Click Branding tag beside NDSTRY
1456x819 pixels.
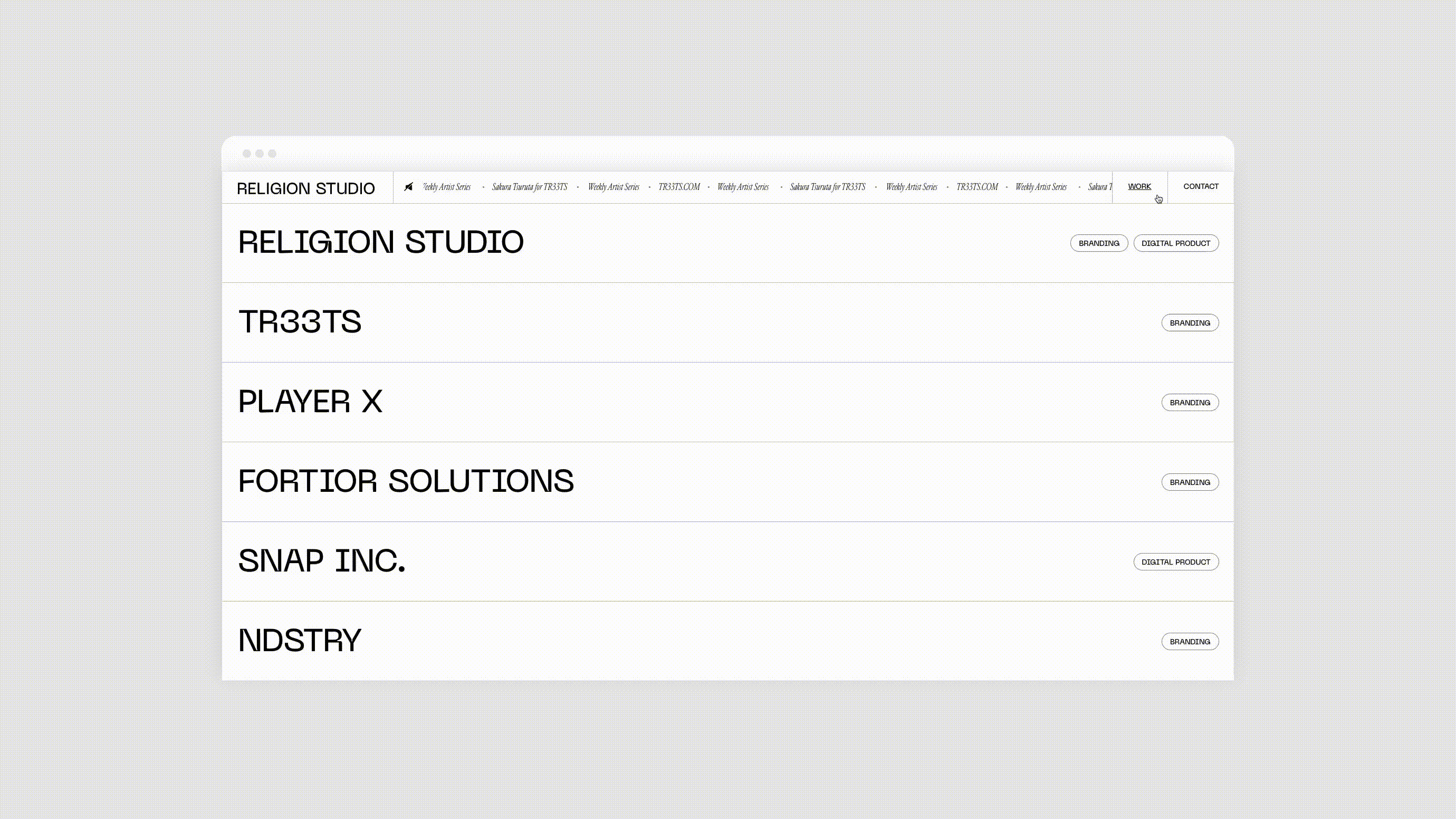[x=1189, y=642]
